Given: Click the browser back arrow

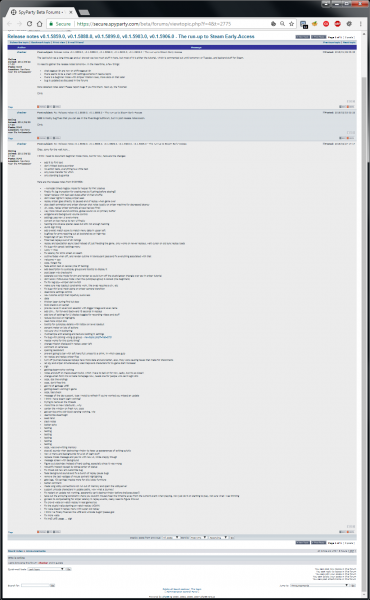Looking at the screenshot, I should click(10, 24).
